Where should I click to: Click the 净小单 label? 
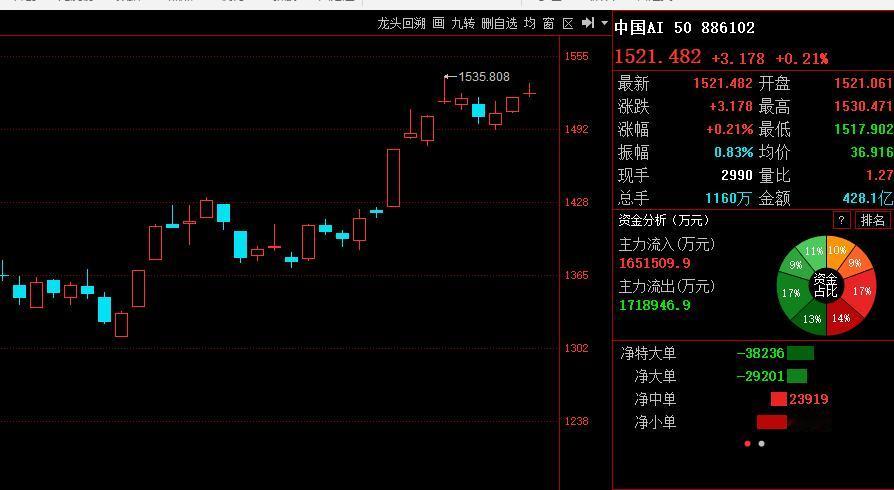point(655,423)
